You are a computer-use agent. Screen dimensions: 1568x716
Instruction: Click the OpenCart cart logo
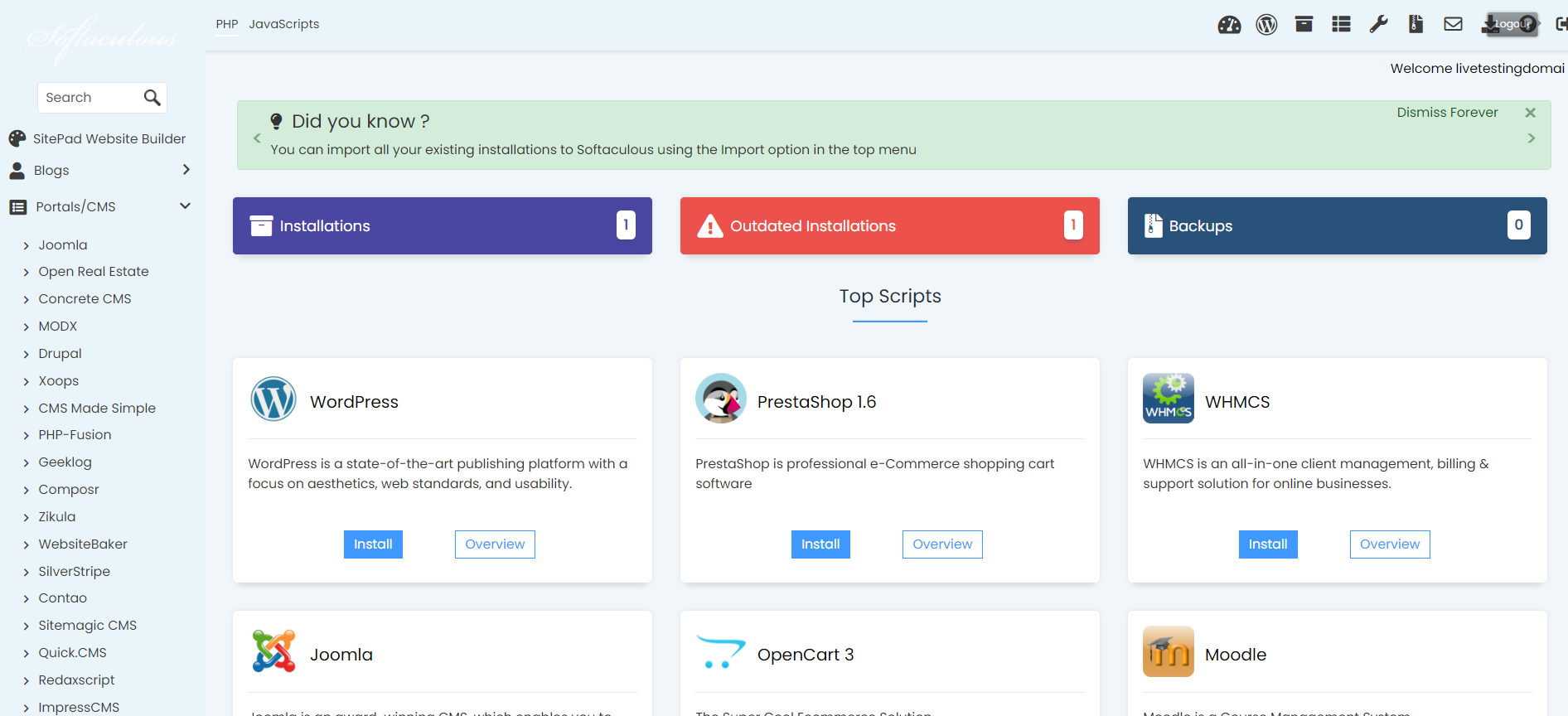(x=720, y=652)
